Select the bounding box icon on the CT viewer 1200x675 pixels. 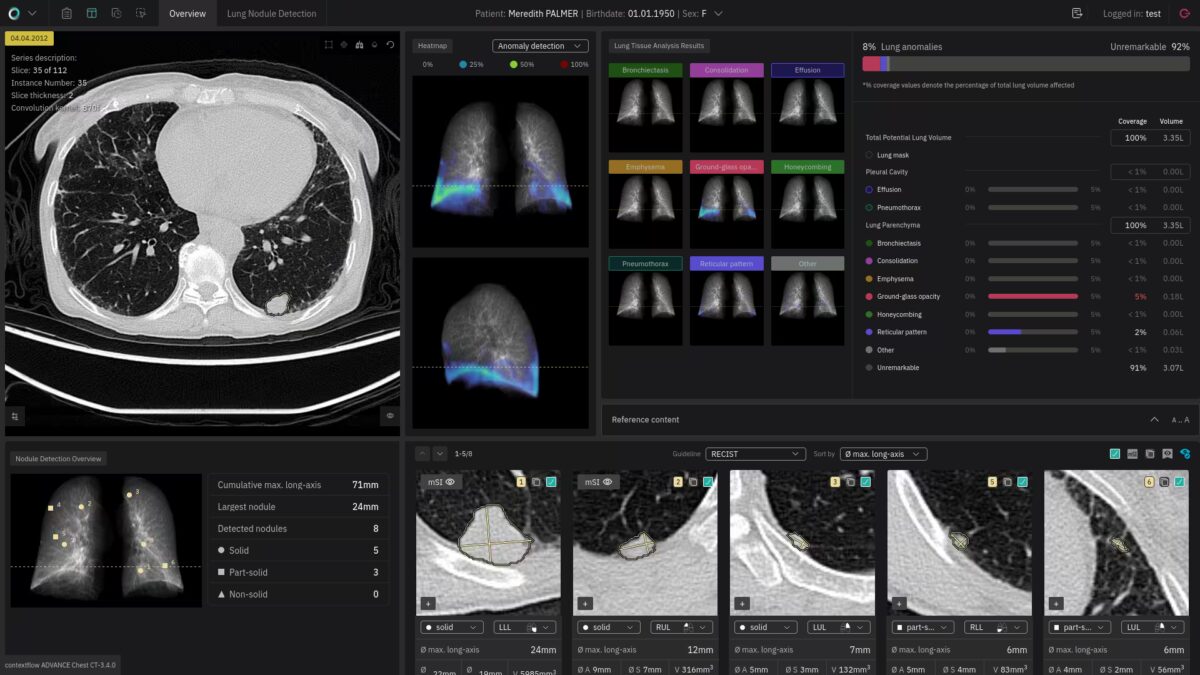tap(327, 45)
